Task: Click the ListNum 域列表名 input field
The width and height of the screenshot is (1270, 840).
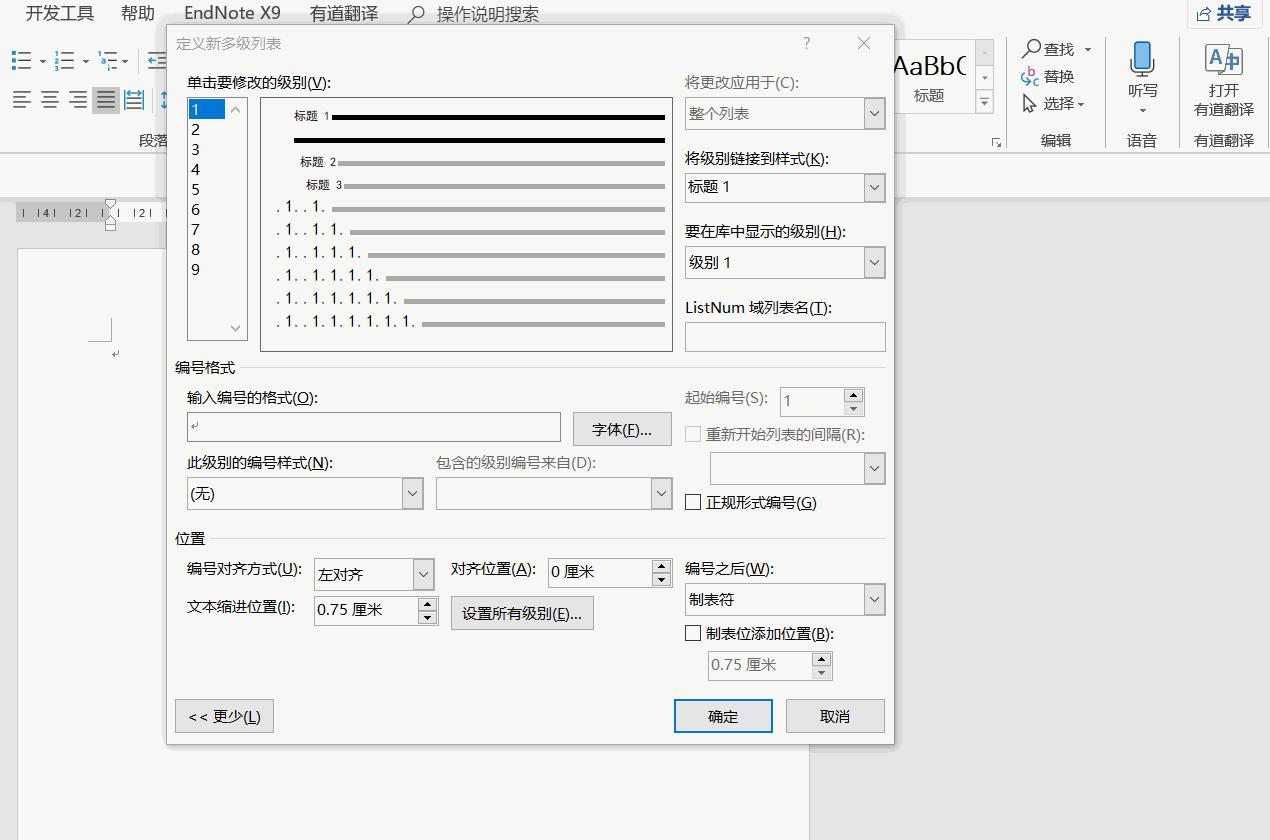Action: click(784, 337)
